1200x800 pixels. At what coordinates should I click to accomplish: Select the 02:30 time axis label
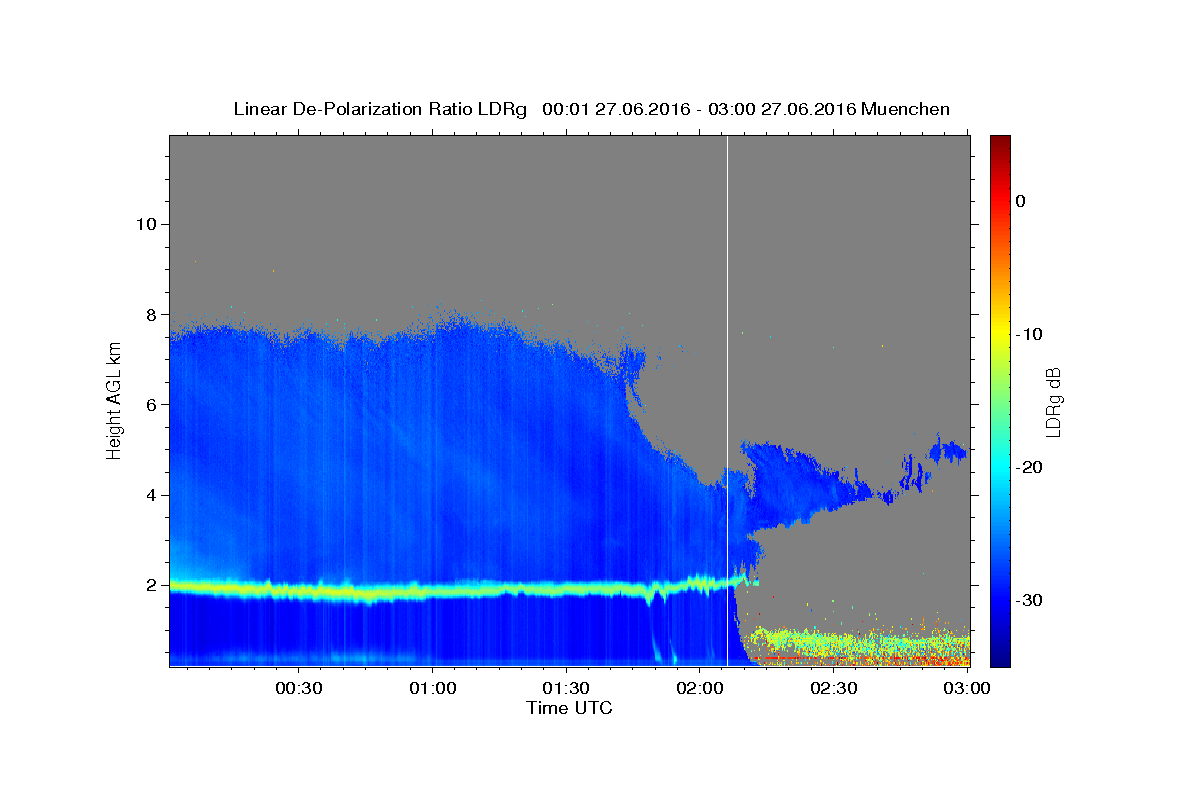[834, 689]
